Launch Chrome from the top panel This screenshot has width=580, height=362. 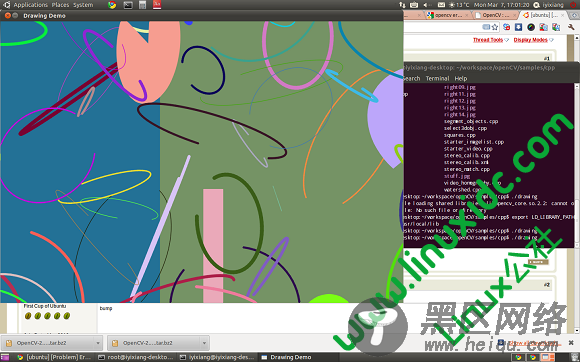pyautogui.click(x=112, y=5)
